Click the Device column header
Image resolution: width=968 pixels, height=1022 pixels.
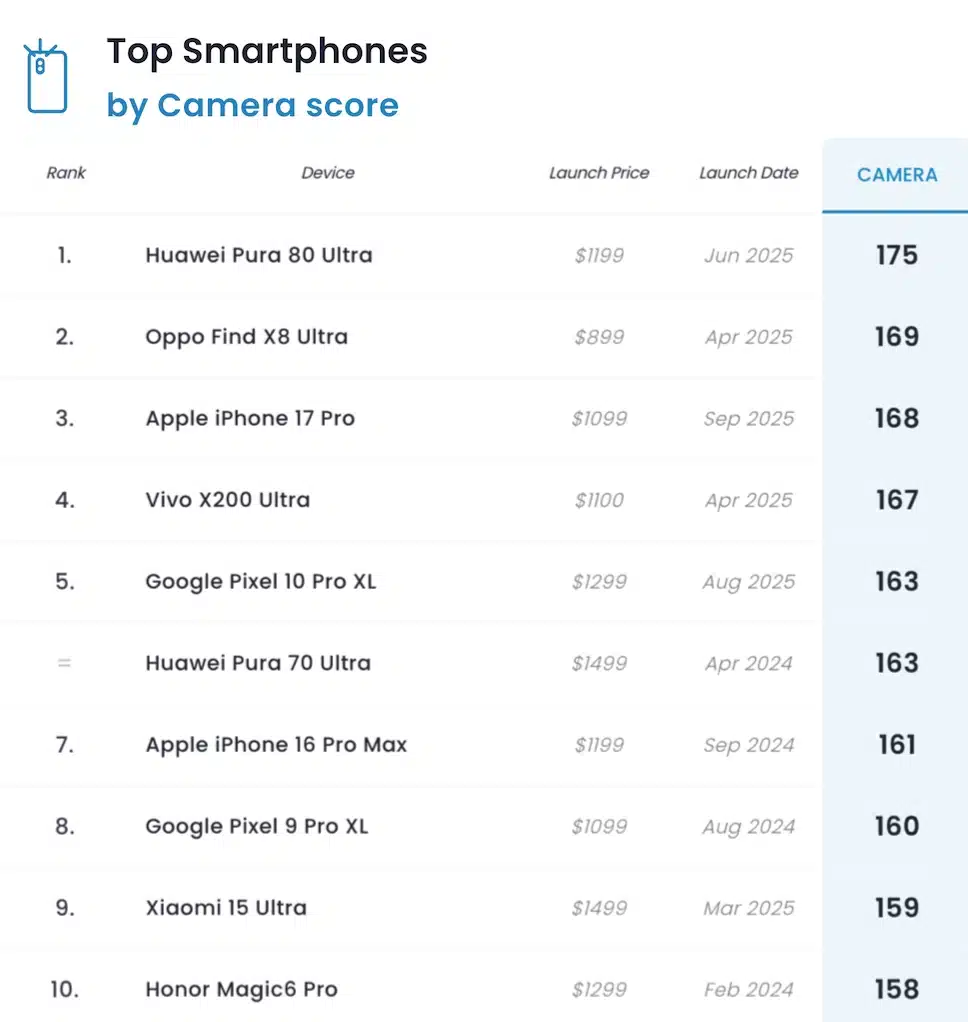click(328, 173)
